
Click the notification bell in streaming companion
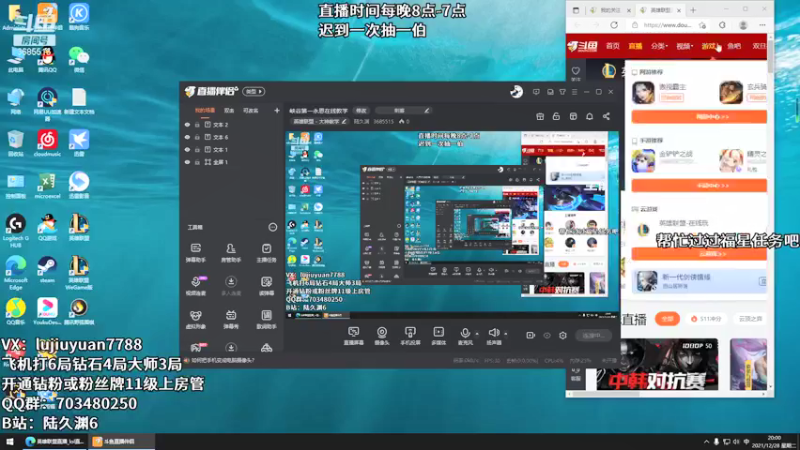tap(589, 116)
